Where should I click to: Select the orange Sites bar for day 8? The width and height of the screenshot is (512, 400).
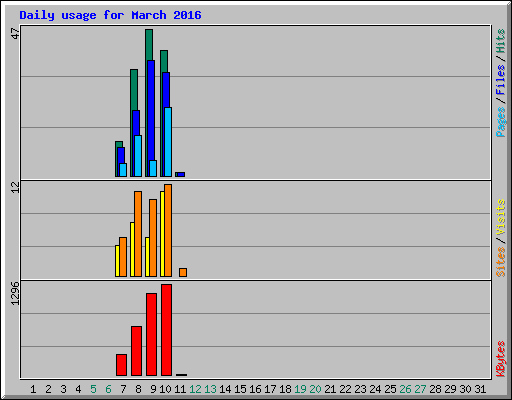point(138,234)
